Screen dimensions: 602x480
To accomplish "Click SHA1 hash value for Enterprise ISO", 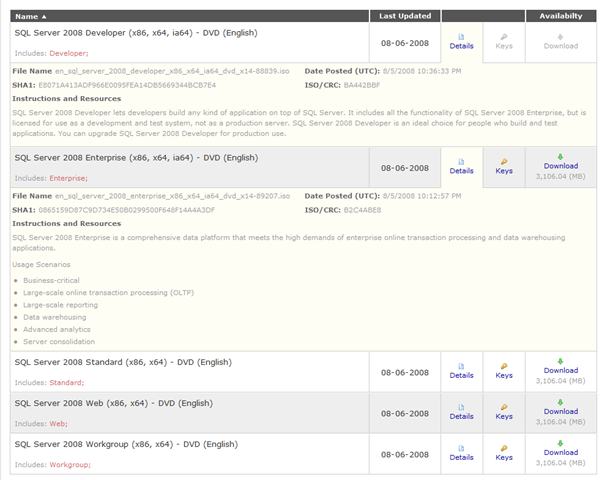I will (x=127, y=210).
